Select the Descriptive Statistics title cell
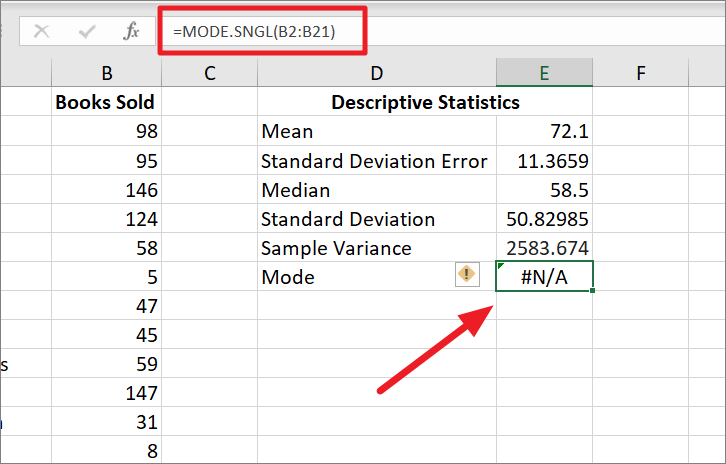 [425, 102]
